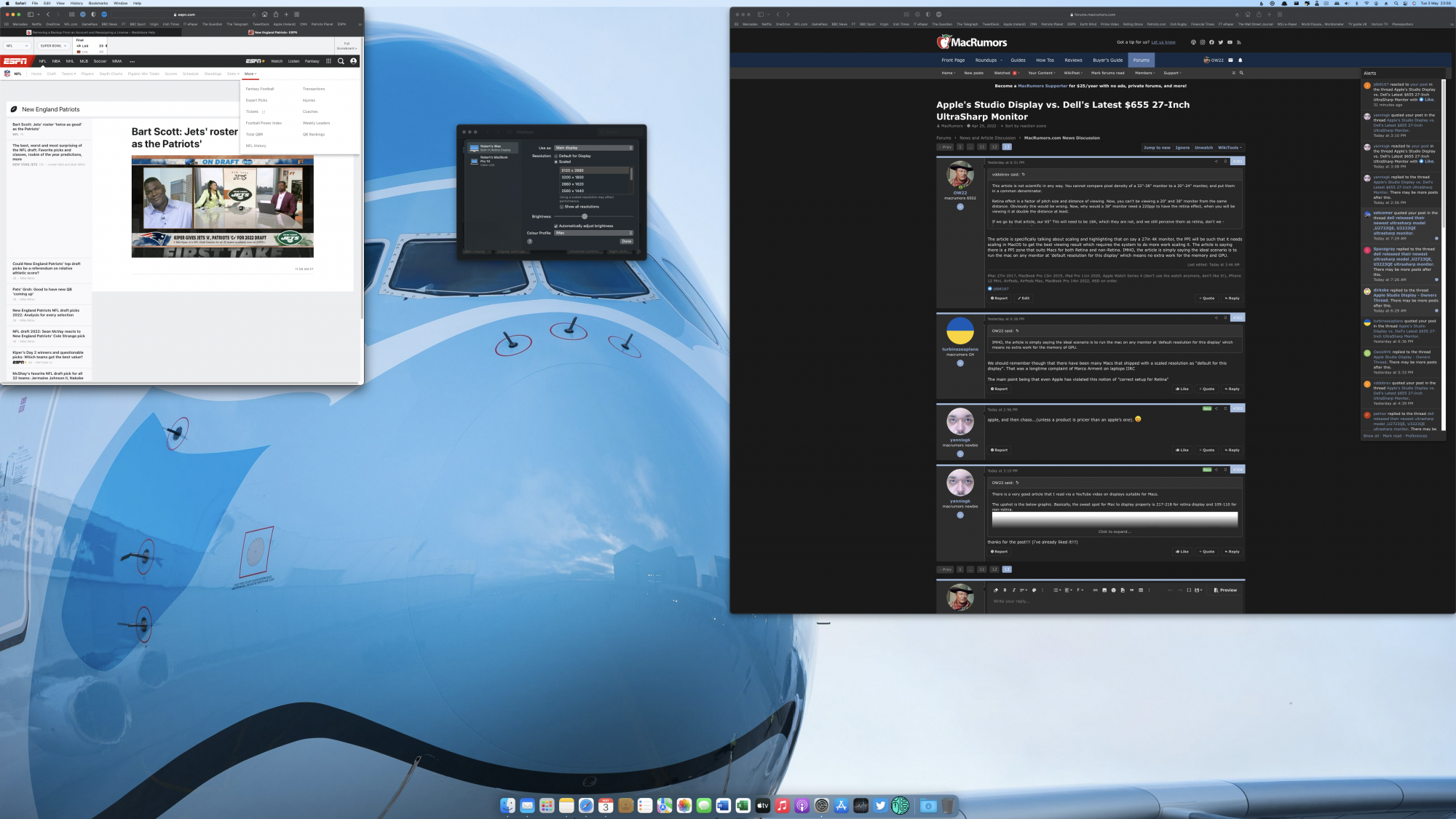Open the MacRumors Instagram icon
This screenshot has height=819, width=1456.
pos(1203,42)
